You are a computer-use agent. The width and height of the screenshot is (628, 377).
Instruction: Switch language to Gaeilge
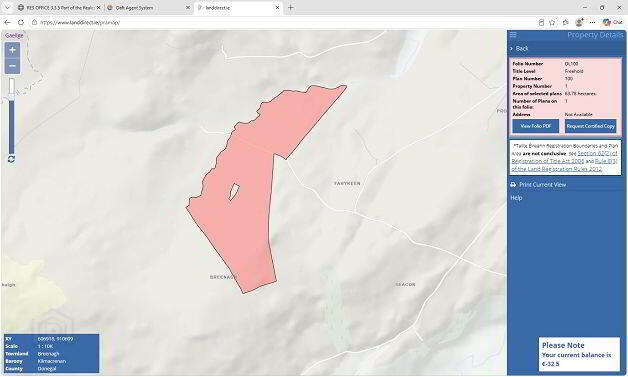tap(14, 35)
